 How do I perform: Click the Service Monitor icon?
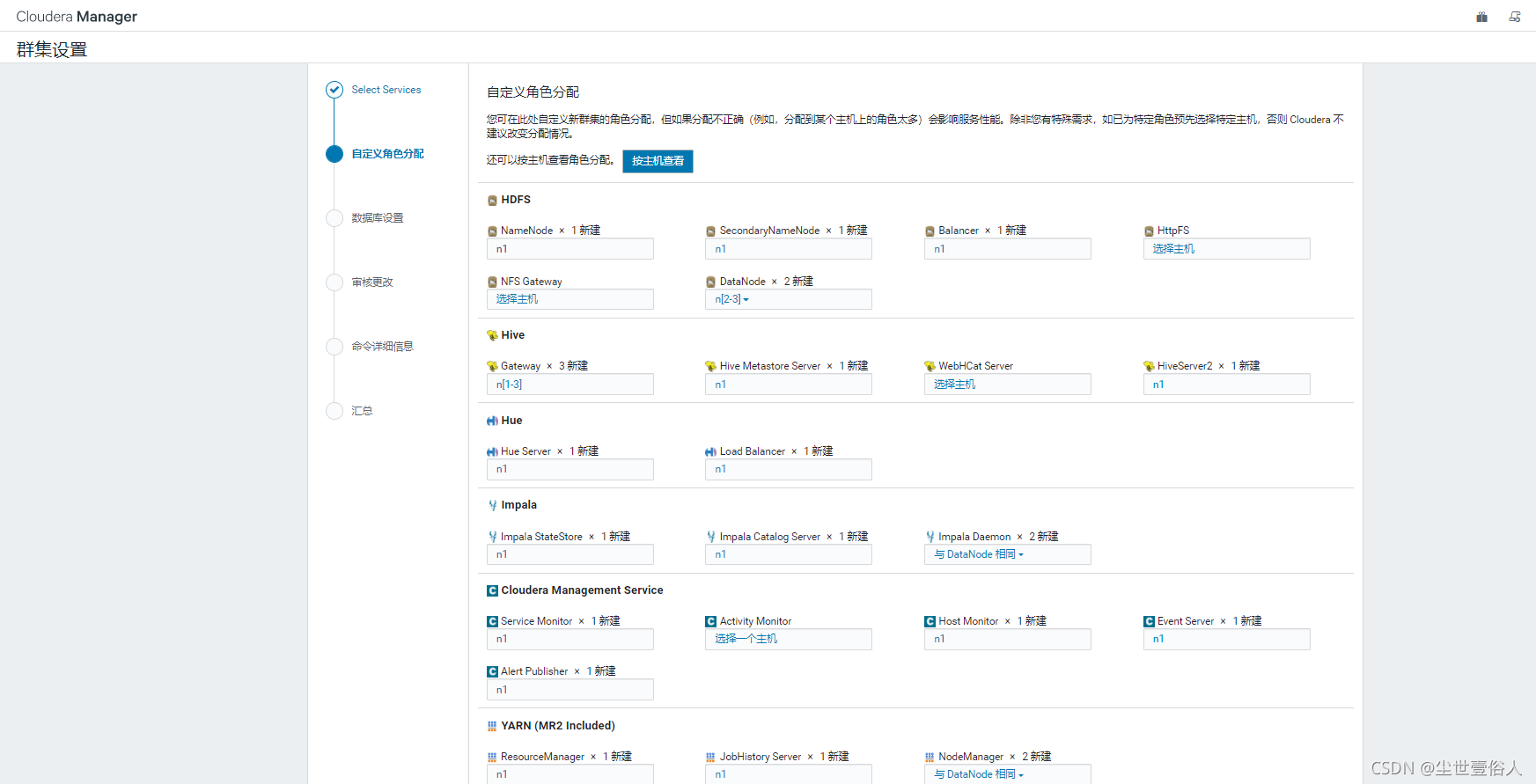(x=492, y=621)
